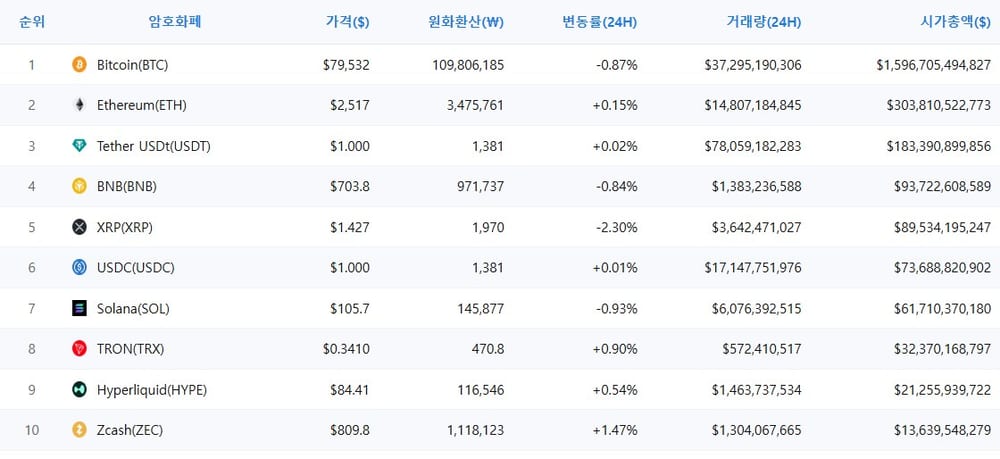Select Bitcoin change -0.87%
1000x459 pixels.
616,65
